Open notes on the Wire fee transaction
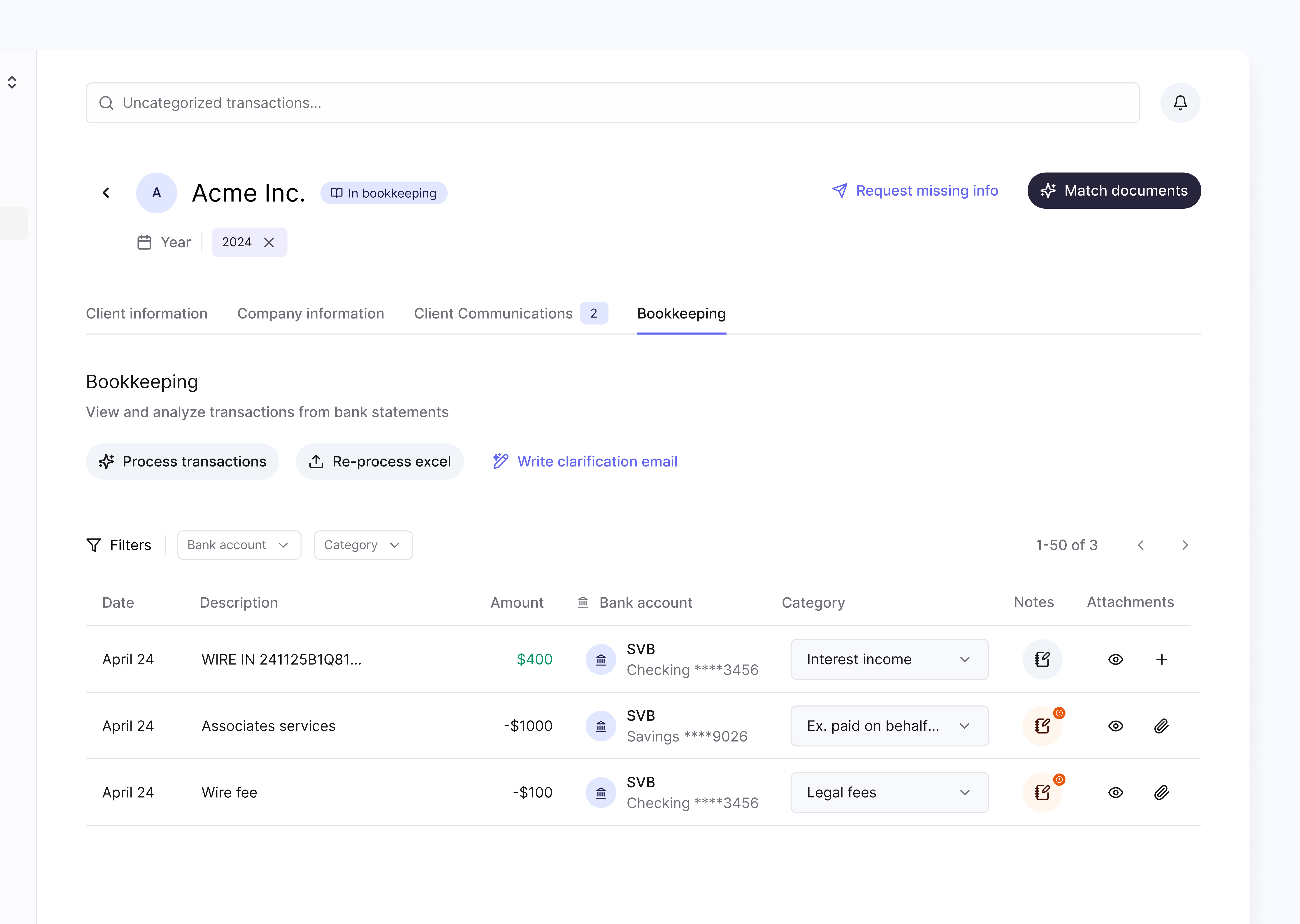 1042,792
